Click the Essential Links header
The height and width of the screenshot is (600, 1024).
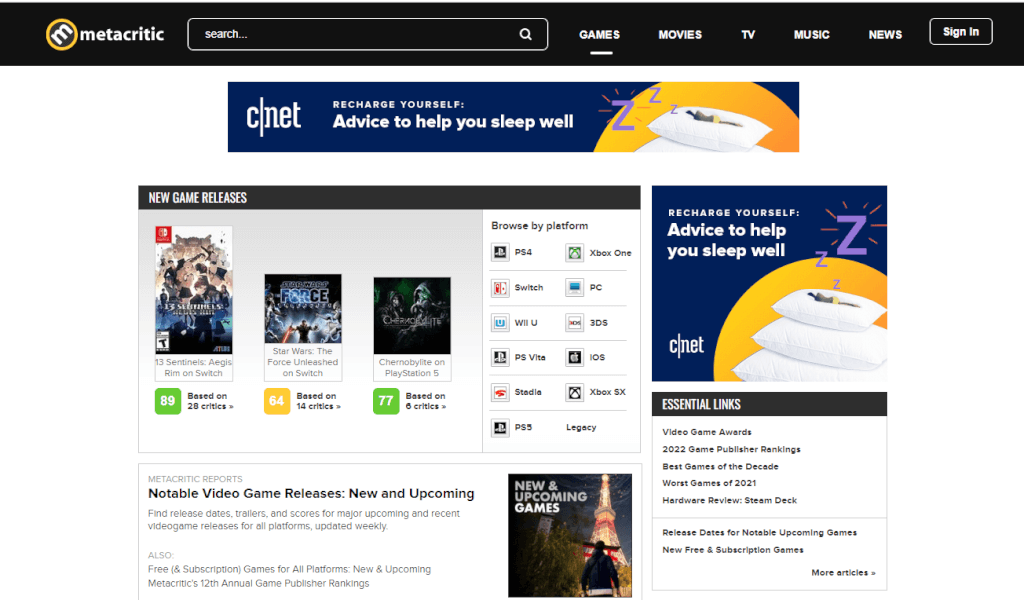click(701, 404)
